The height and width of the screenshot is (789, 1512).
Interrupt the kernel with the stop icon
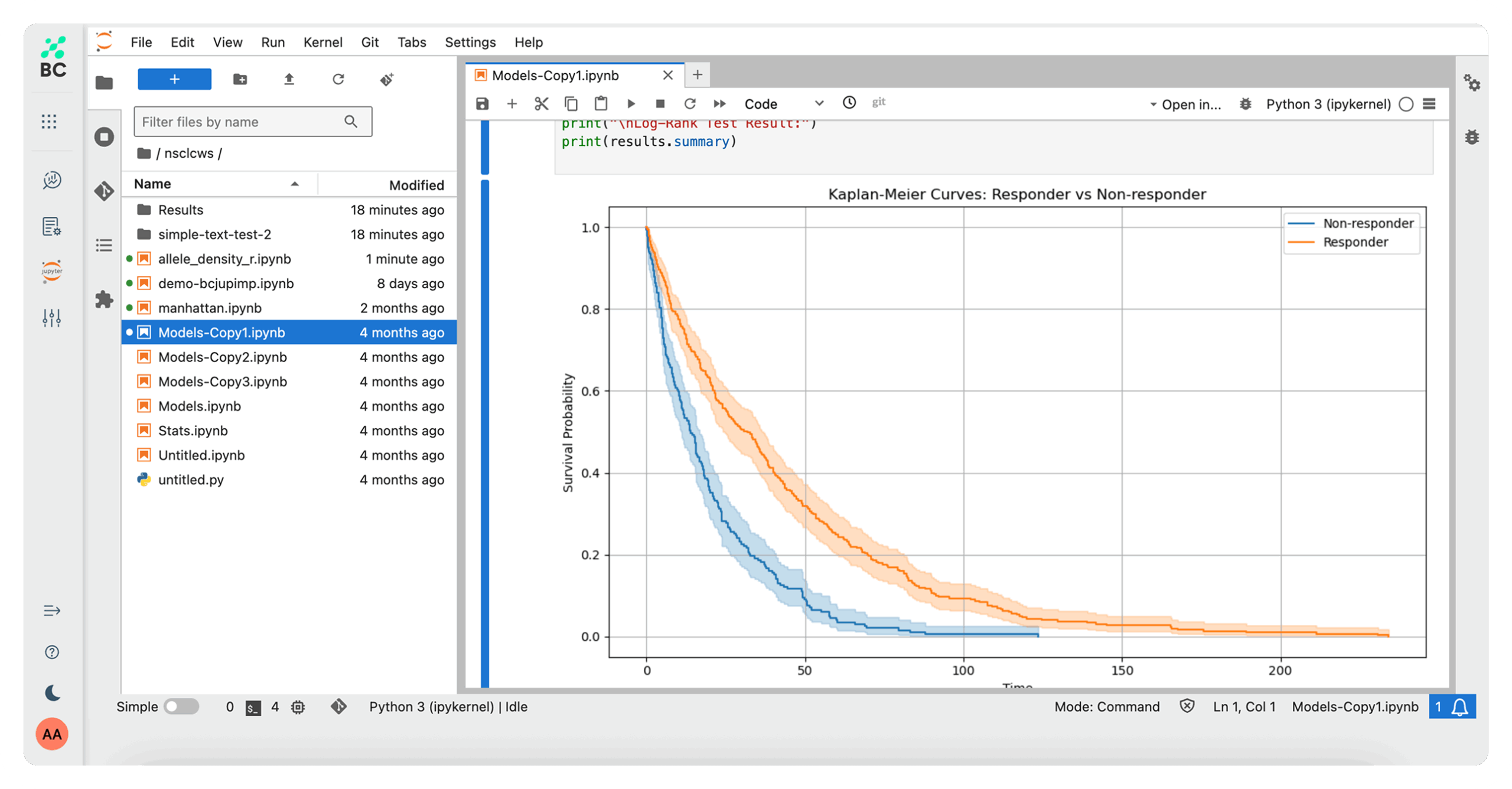(x=660, y=104)
